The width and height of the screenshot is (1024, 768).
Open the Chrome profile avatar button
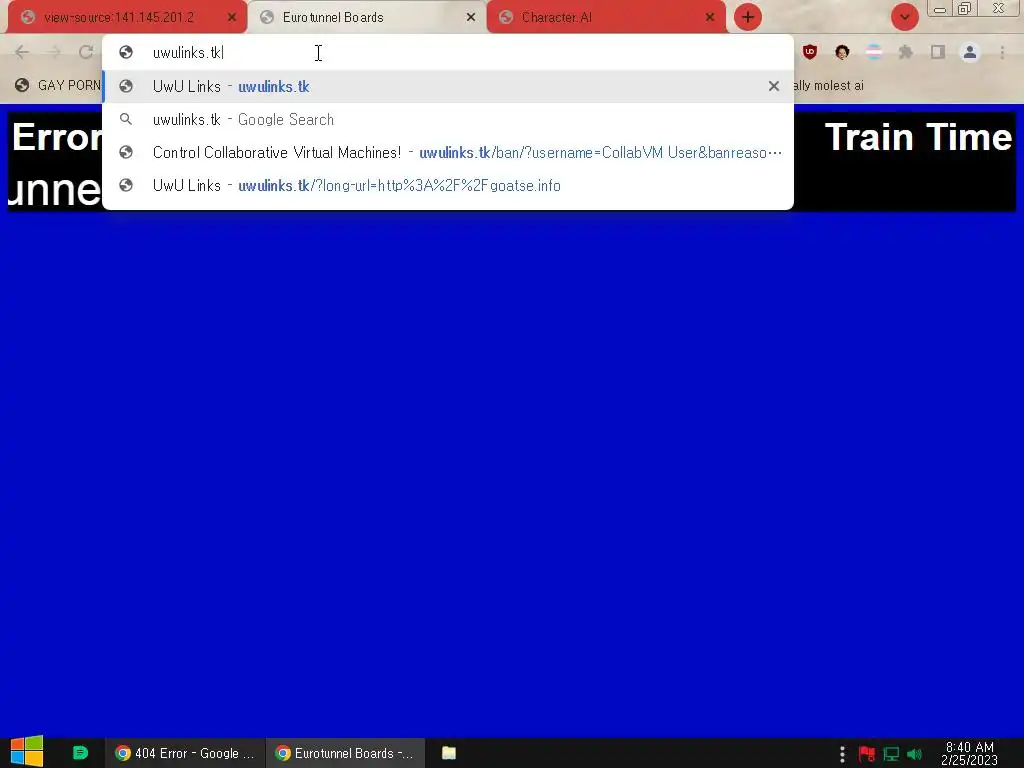(x=970, y=52)
